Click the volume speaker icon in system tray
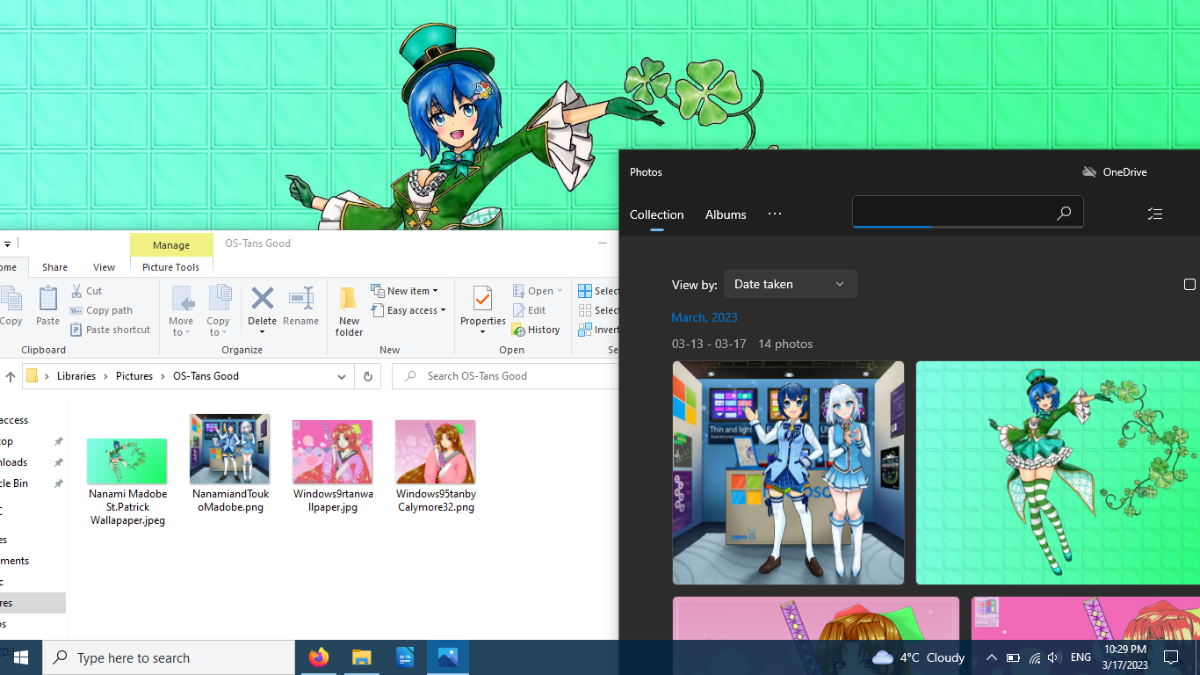The image size is (1200, 675). click(x=1054, y=658)
